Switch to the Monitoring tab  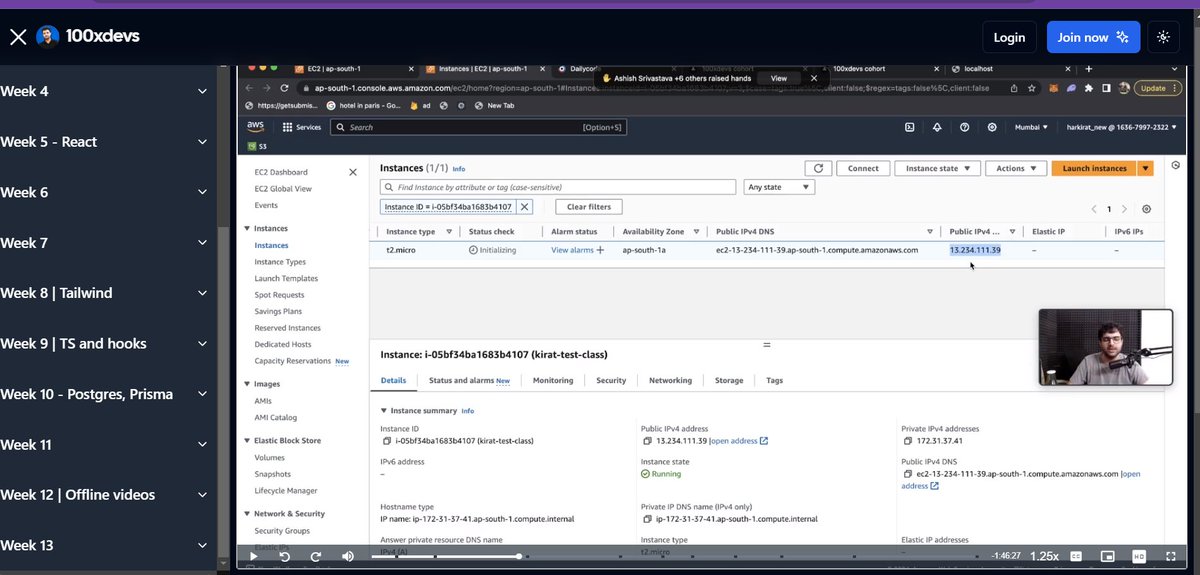pyautogui.click(x=553, y=381)
